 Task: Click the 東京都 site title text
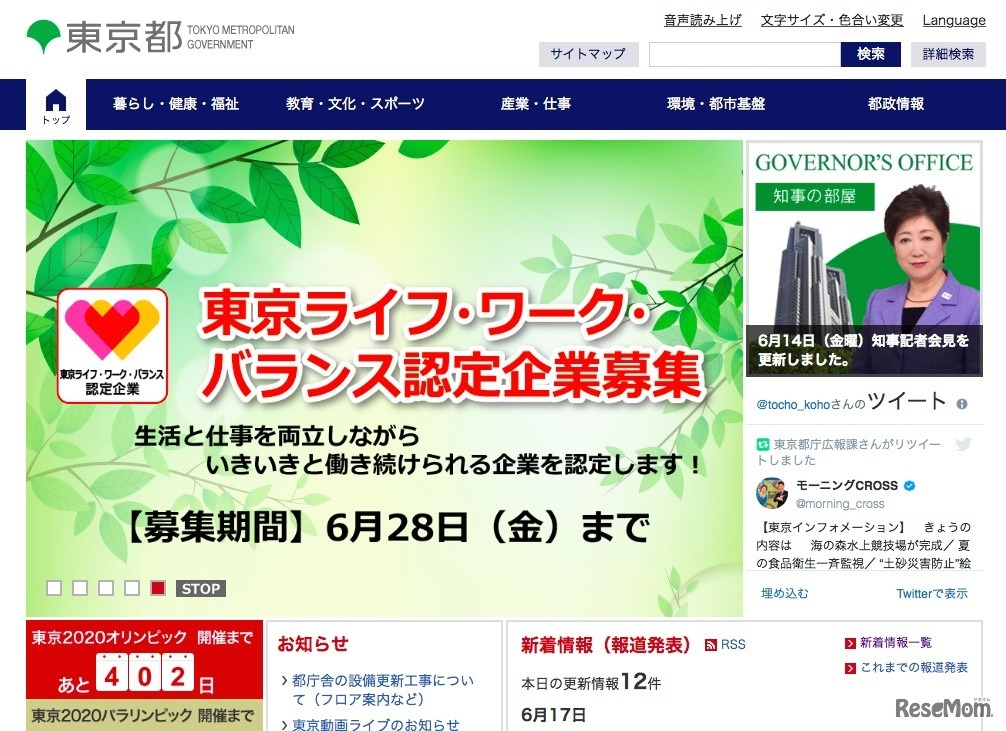[124, 37]
